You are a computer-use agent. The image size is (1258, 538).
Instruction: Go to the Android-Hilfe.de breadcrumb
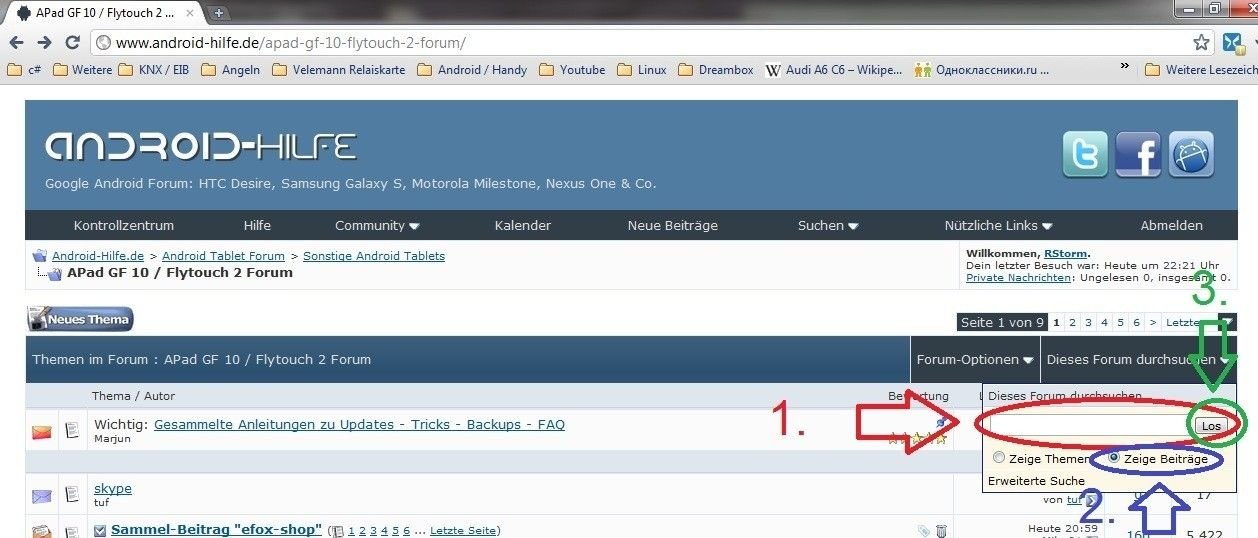coord(98,256)
